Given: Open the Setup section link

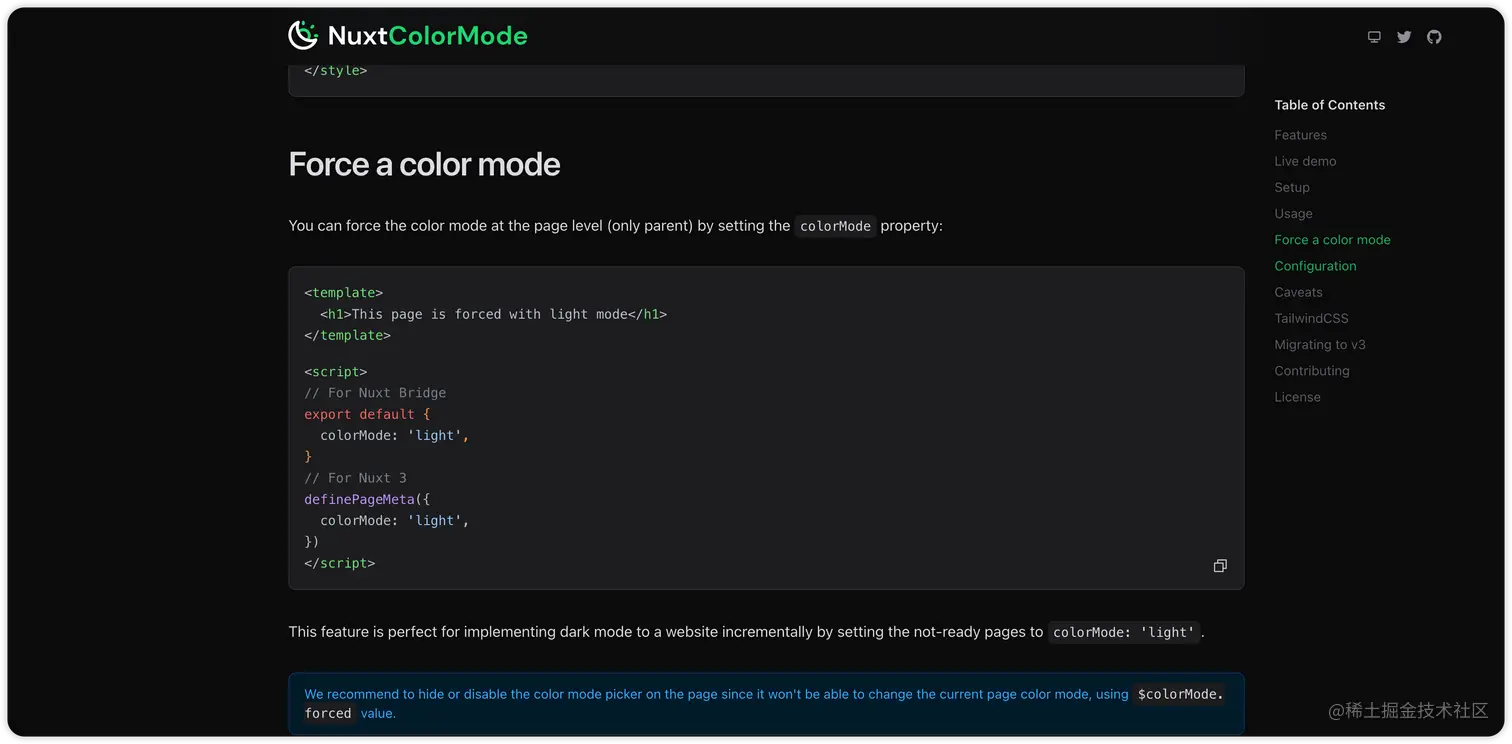Looking at the screenshot, I should [x=1292, y=187].
